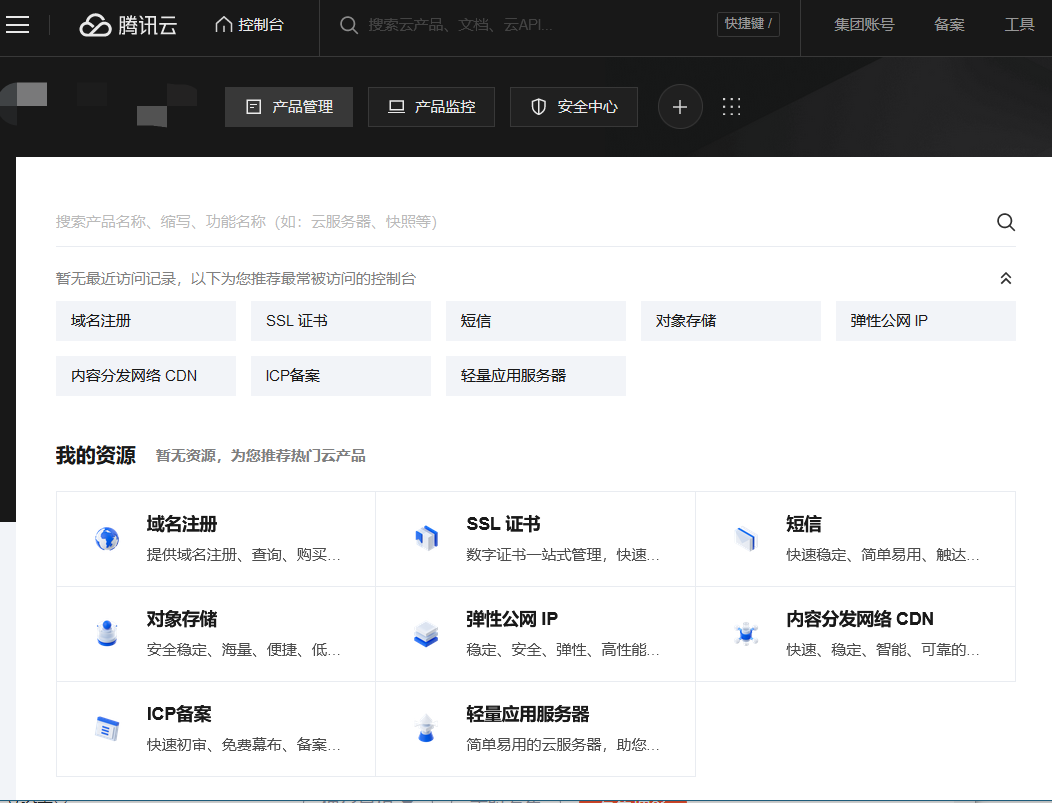Open the 集团账号 menu

864,25
